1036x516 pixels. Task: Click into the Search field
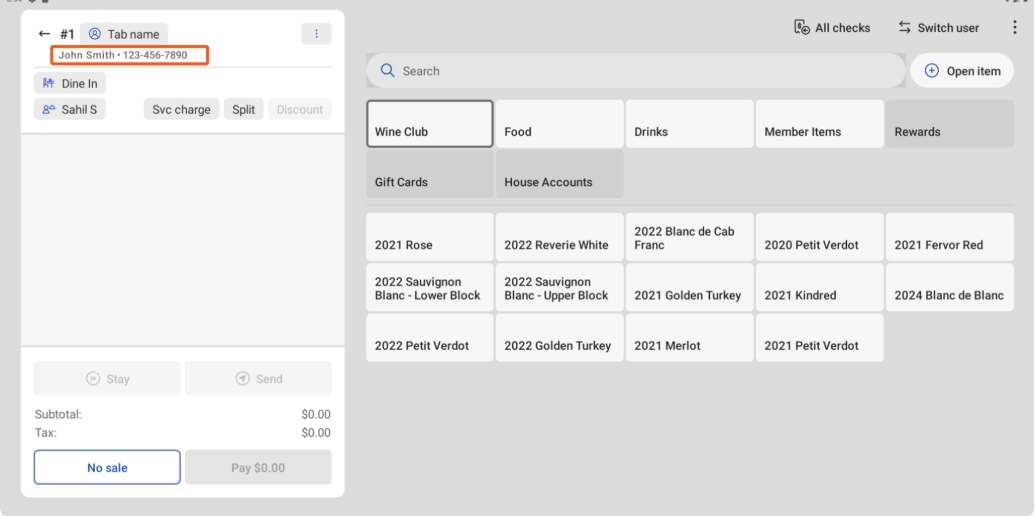click(x=636, y=71)
